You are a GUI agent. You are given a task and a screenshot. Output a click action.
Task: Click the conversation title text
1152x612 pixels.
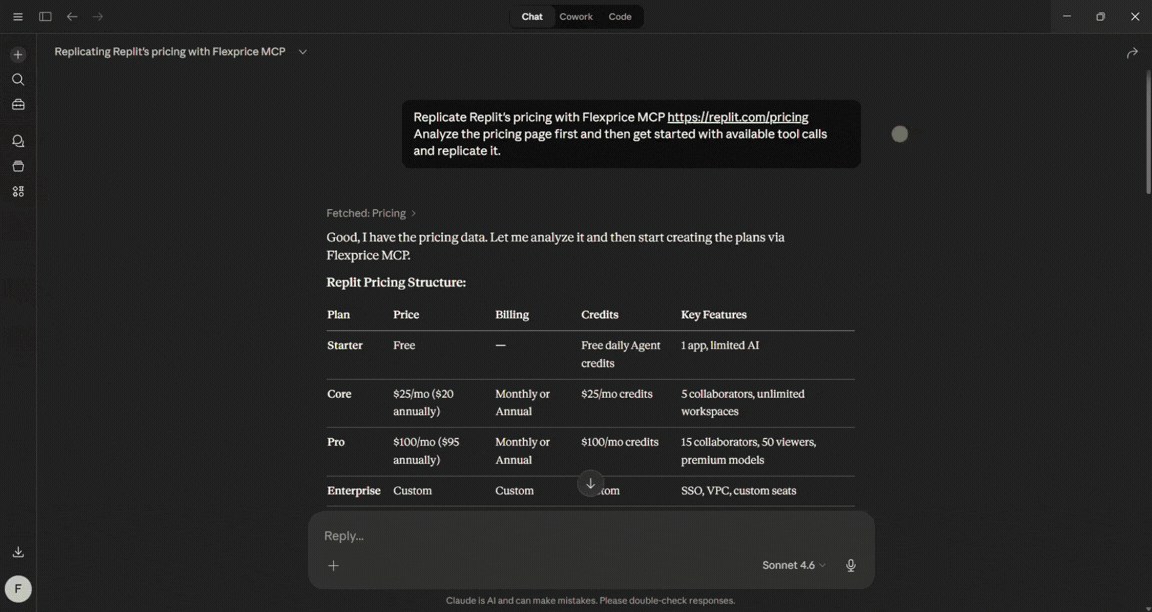[170, 51]
